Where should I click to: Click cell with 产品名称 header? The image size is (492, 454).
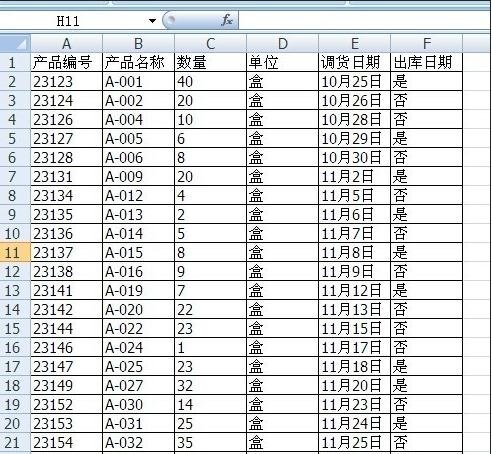click(139, 62)
